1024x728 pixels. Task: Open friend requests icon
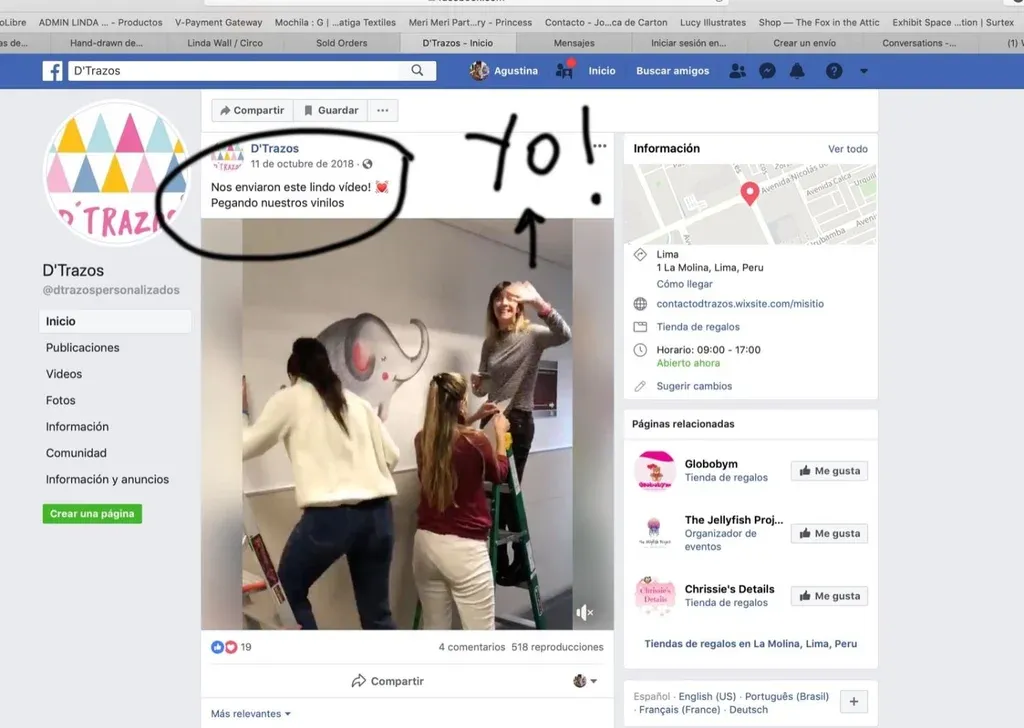click(x=737, y=71)
